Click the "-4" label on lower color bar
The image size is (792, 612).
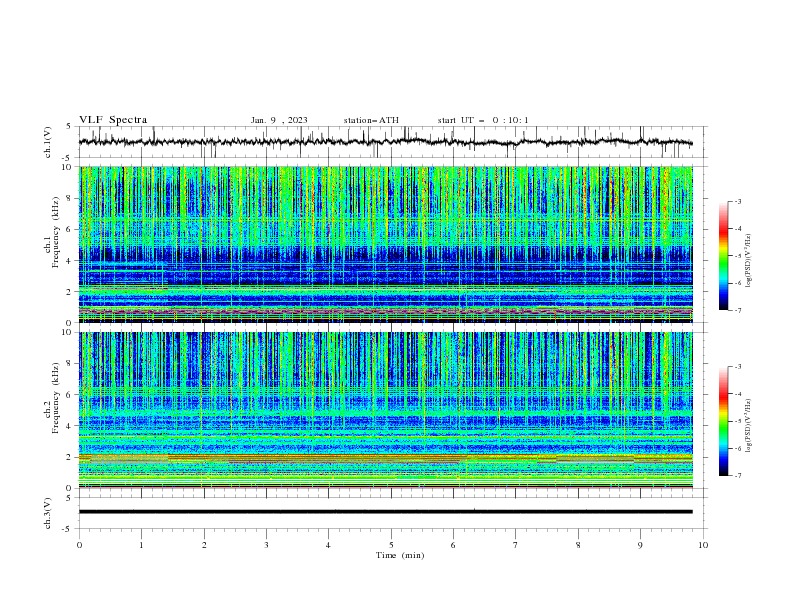tap(737, 394)
